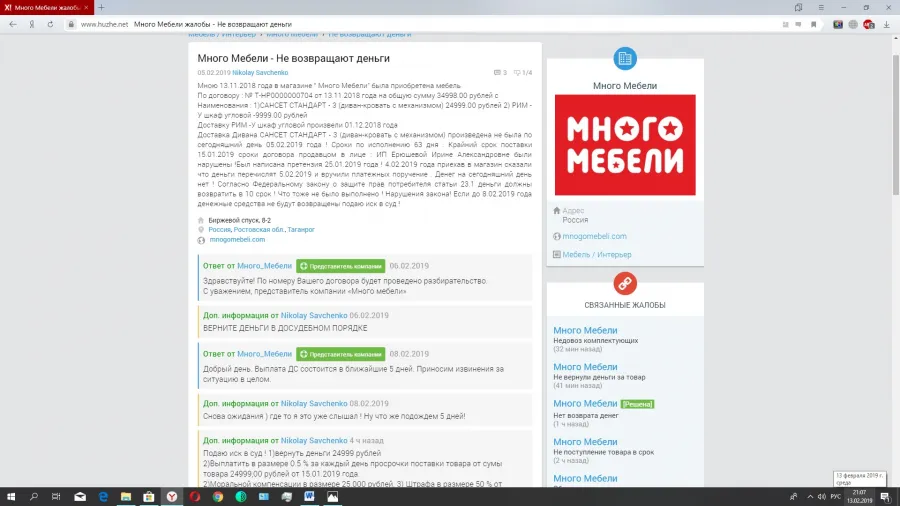Screen dimensions: 900x506
Task: Open Yandex home via the Я button
Action: tap(32, 24)
